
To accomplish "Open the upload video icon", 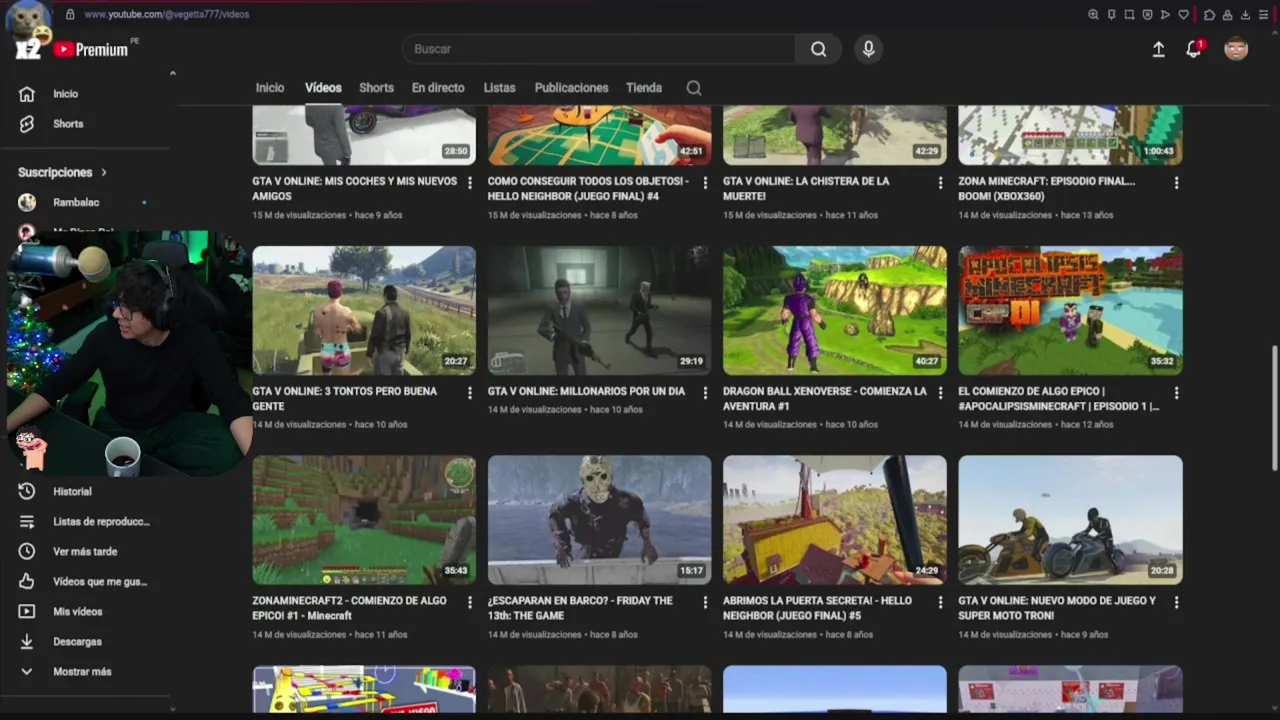I will (x=1158, y=49).
